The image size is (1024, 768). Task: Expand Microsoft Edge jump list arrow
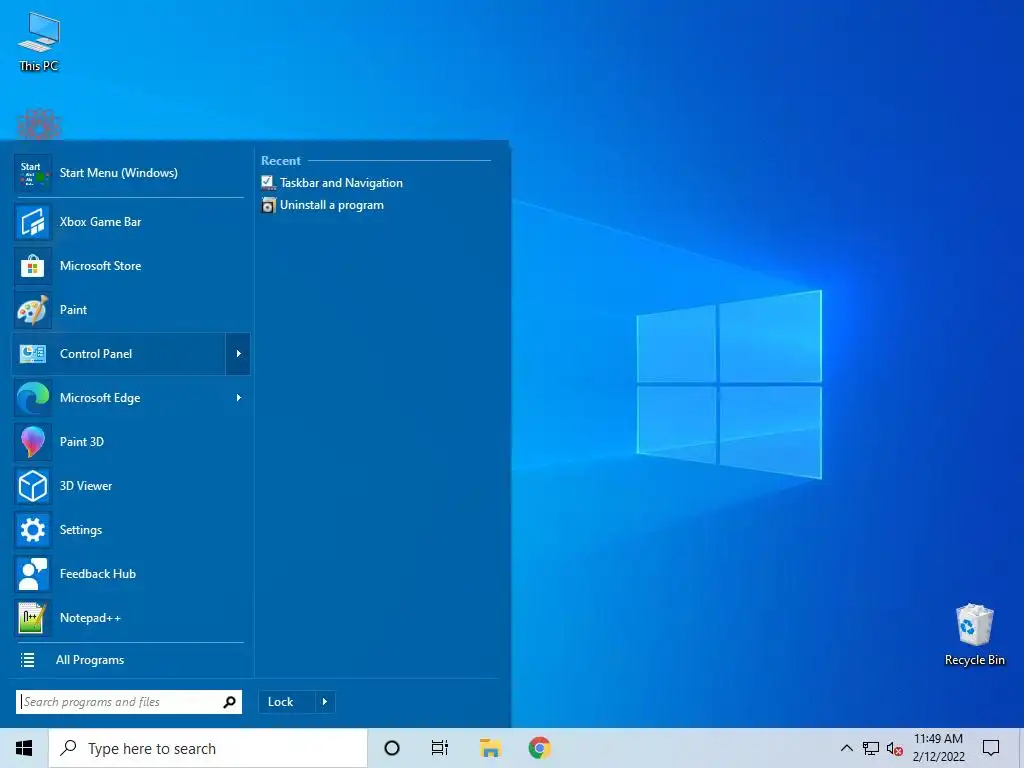tap(238, 398)
